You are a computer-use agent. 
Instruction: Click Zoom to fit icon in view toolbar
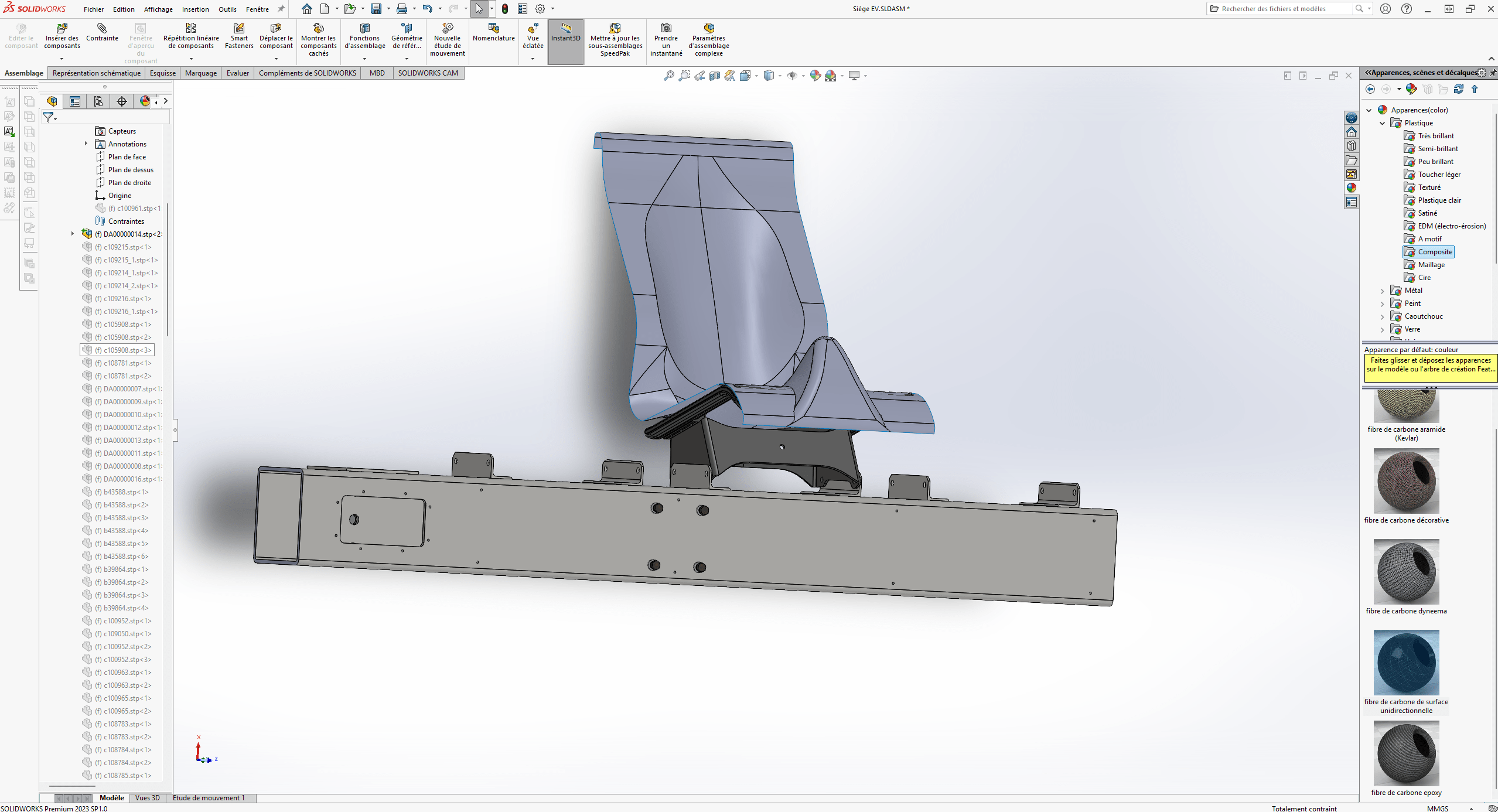coord(668,76)
